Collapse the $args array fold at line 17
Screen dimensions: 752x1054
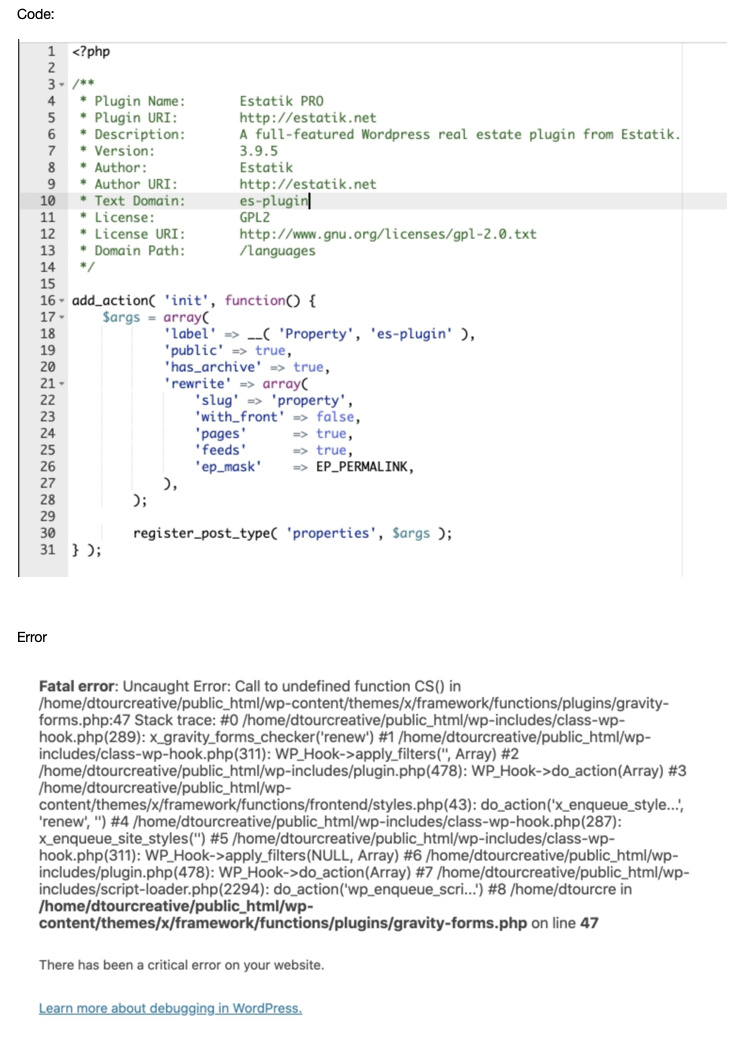[x=62, y=317]
